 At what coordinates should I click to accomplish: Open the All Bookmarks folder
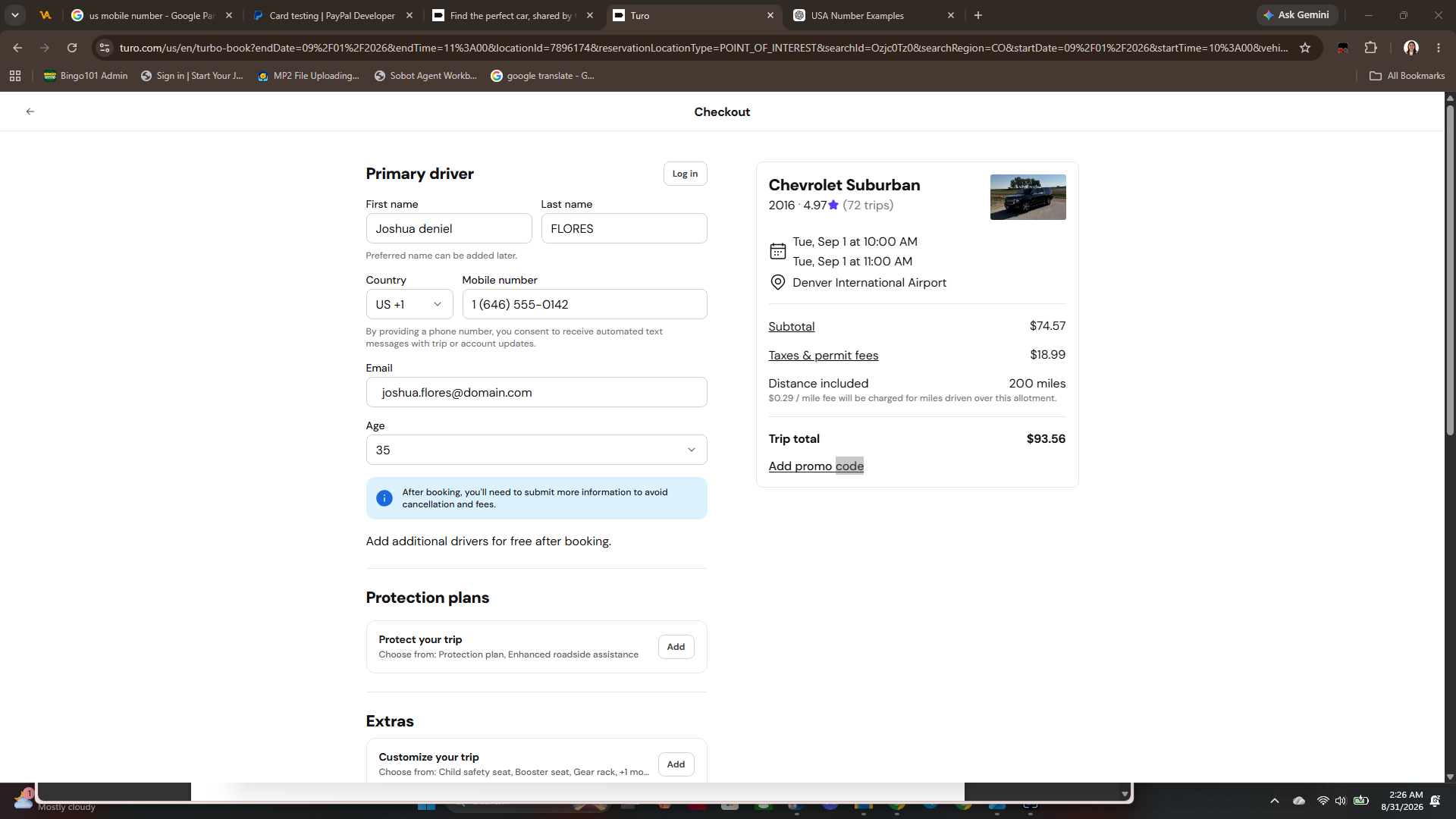pos(1407,76)
